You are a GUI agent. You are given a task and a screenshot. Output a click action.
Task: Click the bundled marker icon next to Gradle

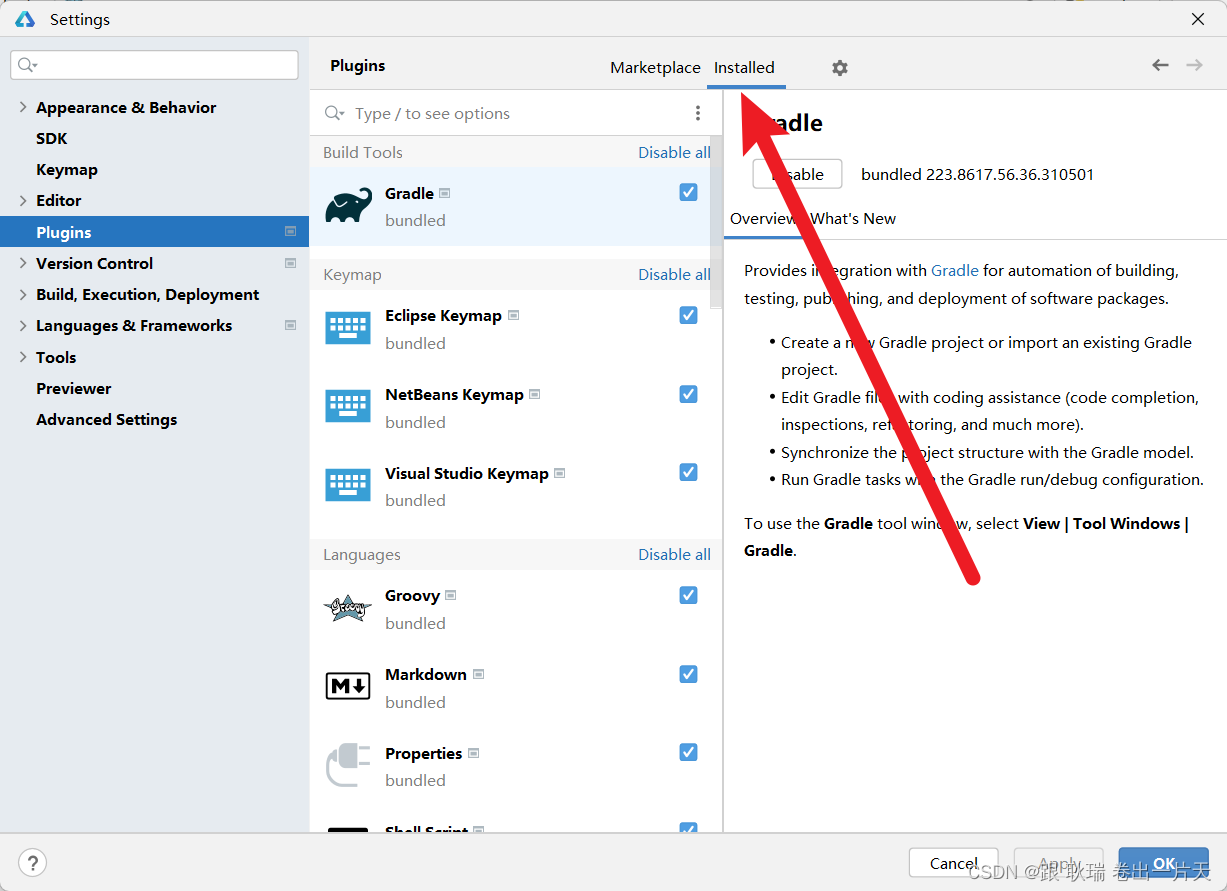click(x=444, y=193)
